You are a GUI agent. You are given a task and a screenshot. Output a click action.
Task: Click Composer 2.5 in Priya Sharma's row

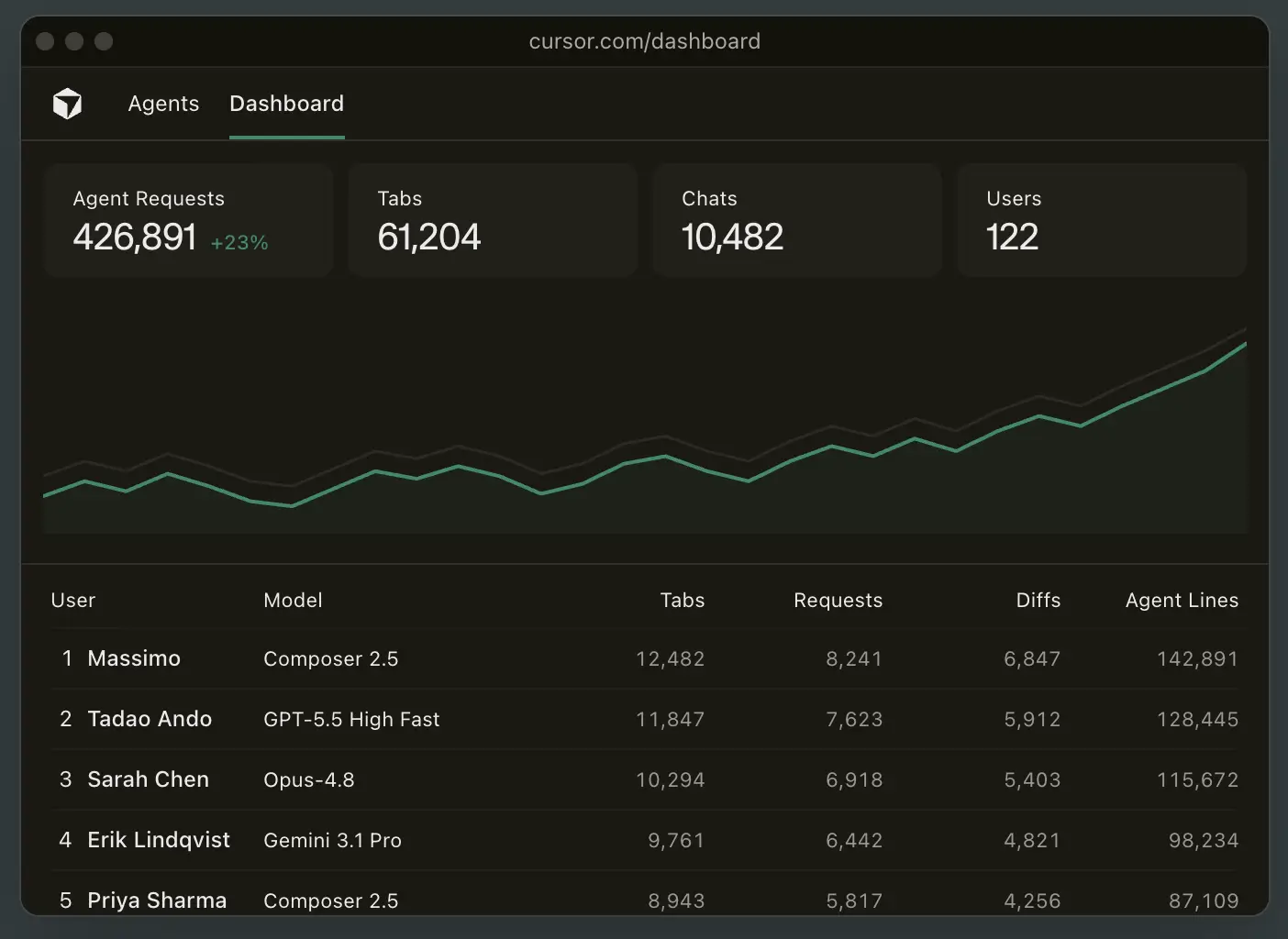point(330,901)
